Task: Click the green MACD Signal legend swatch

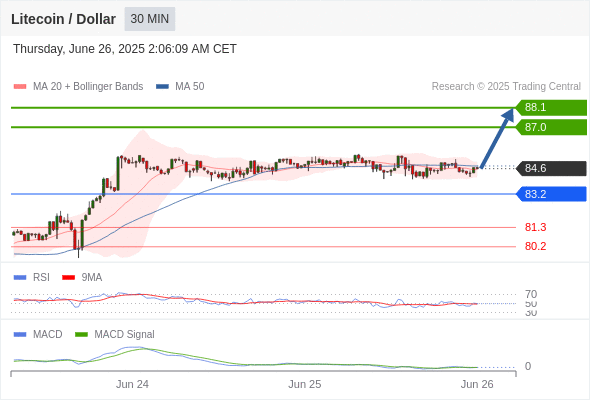Action: coord(81,335)
